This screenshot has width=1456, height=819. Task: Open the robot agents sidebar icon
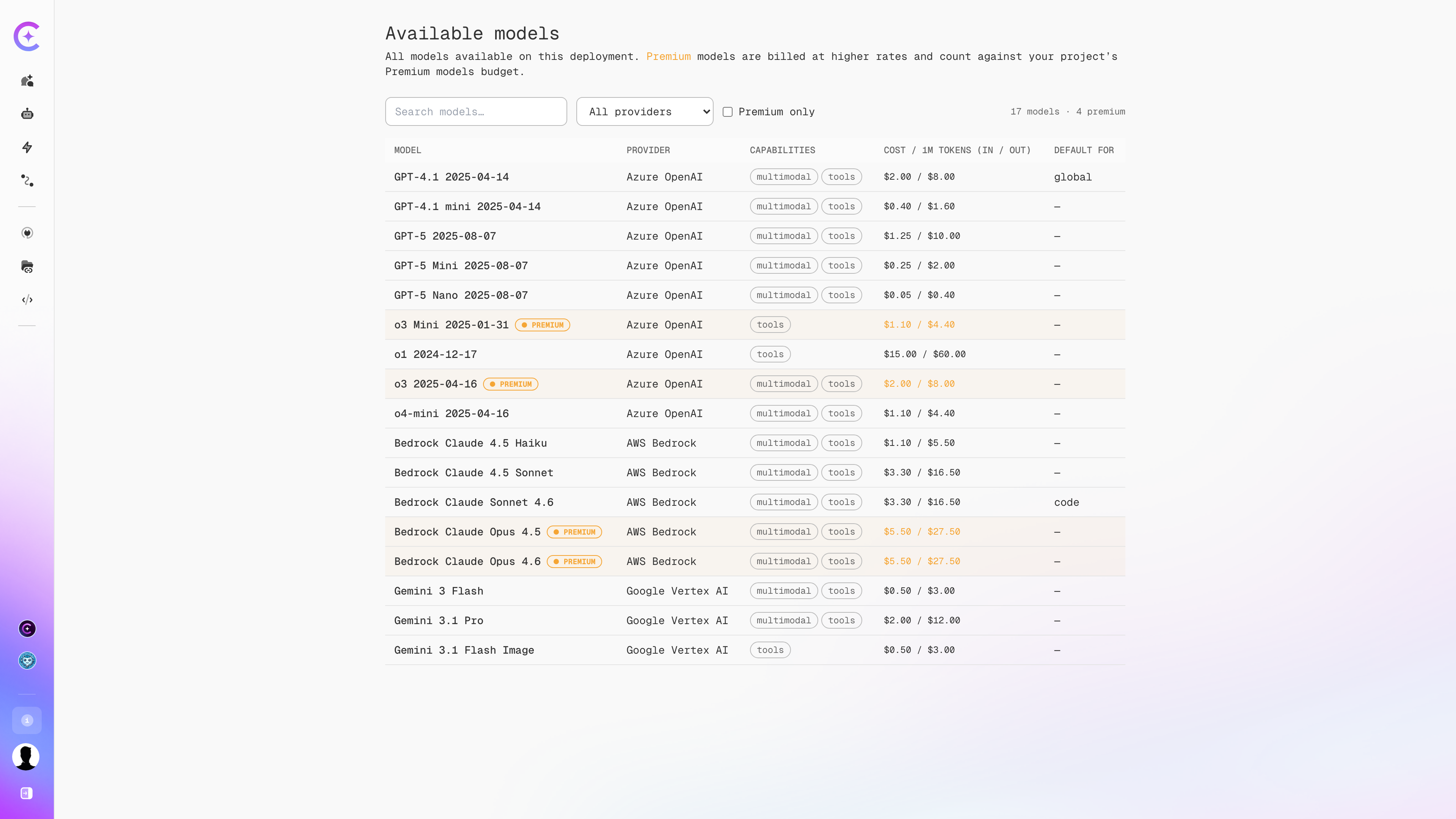(27, 114)
